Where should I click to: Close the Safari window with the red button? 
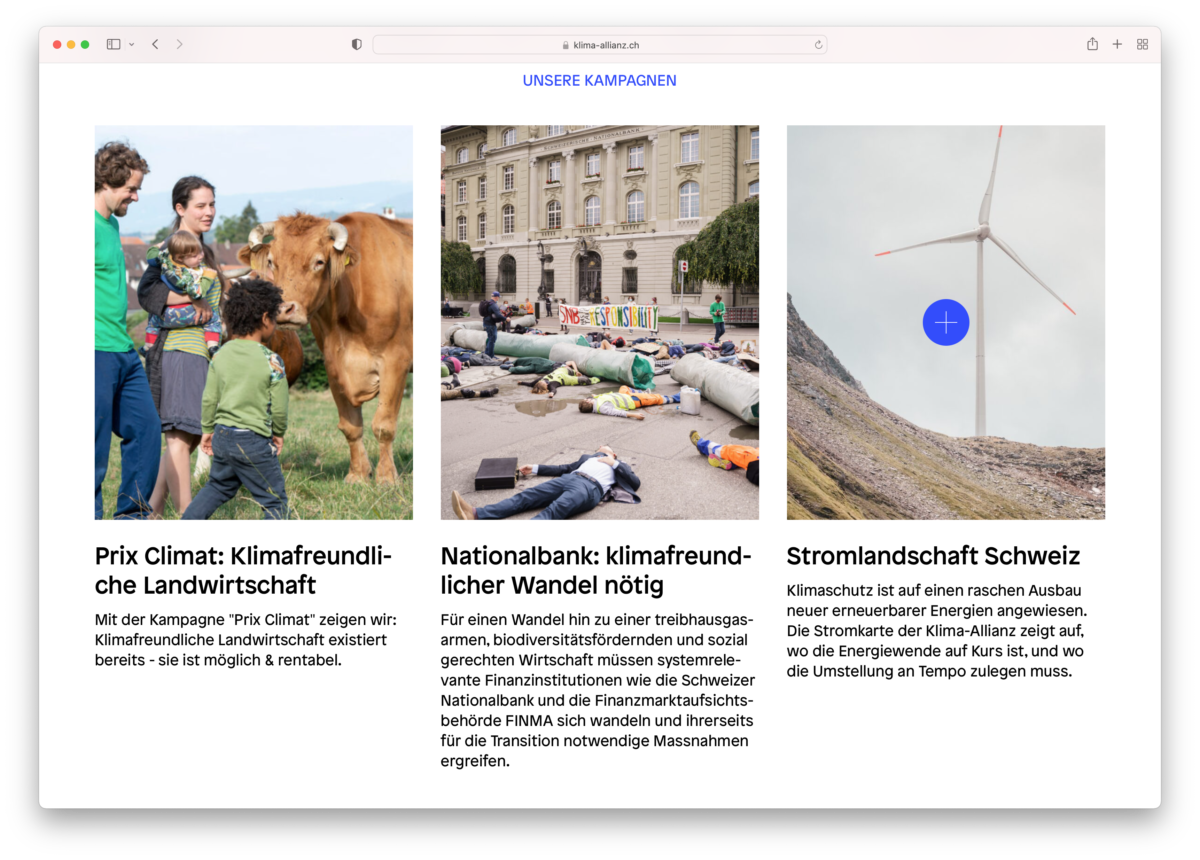tap(57, 44)
